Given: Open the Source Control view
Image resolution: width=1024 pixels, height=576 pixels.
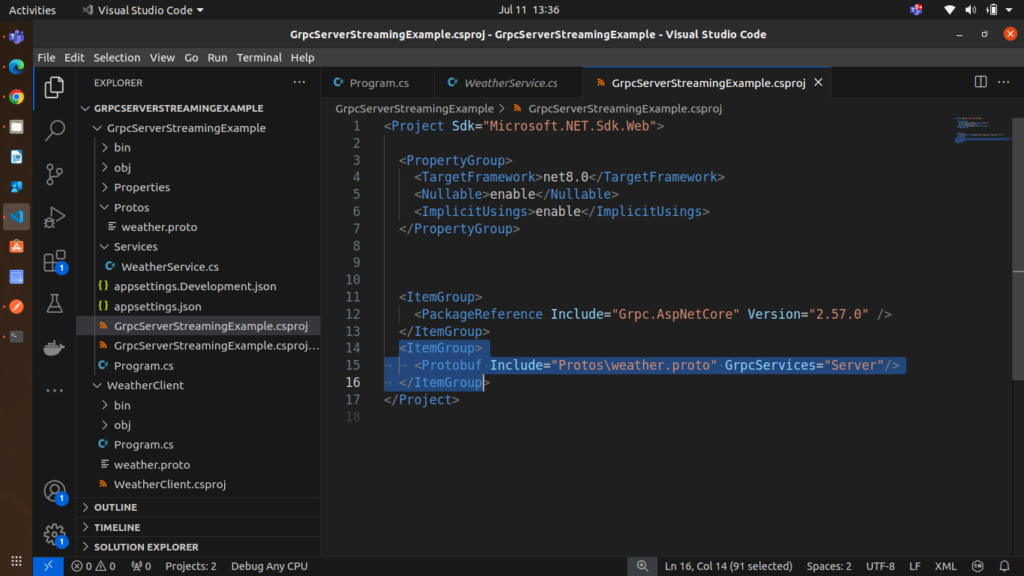Looking at the screenshot, I should pos(55,174).
